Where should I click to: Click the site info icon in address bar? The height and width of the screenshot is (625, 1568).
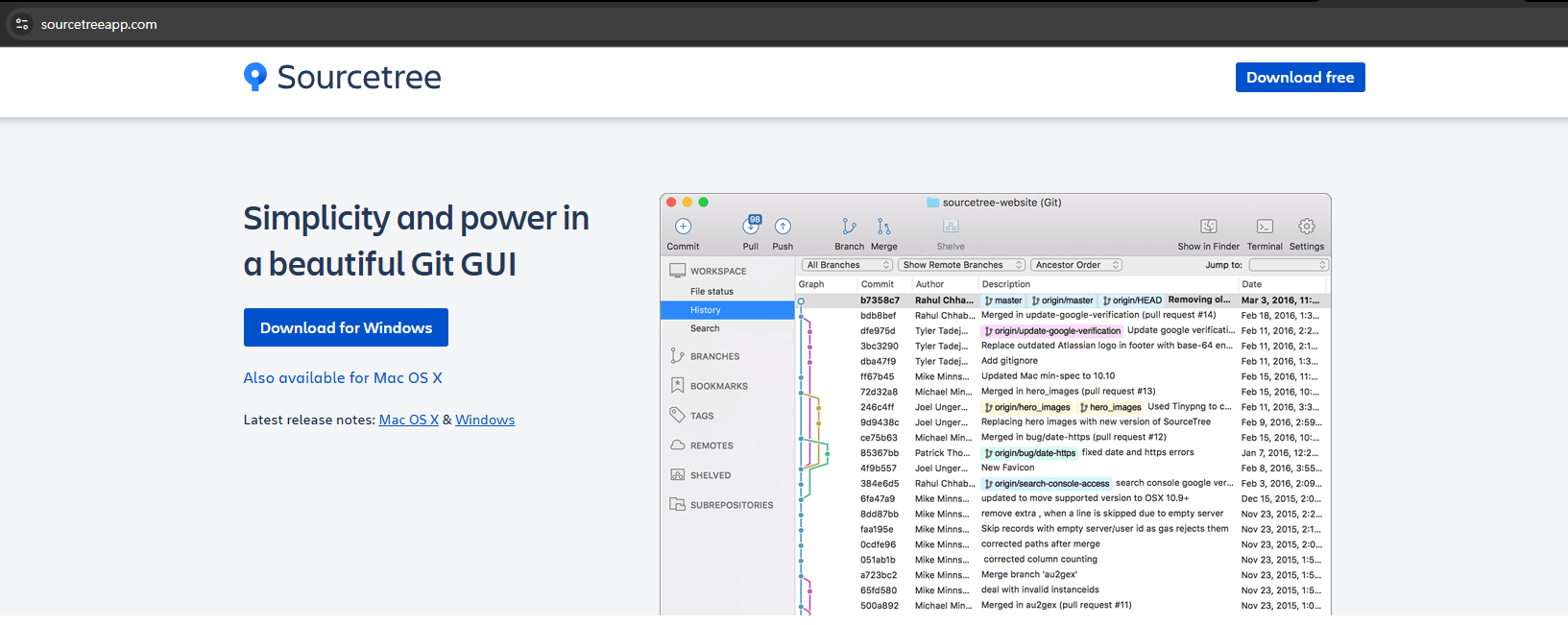click(22, 24)
